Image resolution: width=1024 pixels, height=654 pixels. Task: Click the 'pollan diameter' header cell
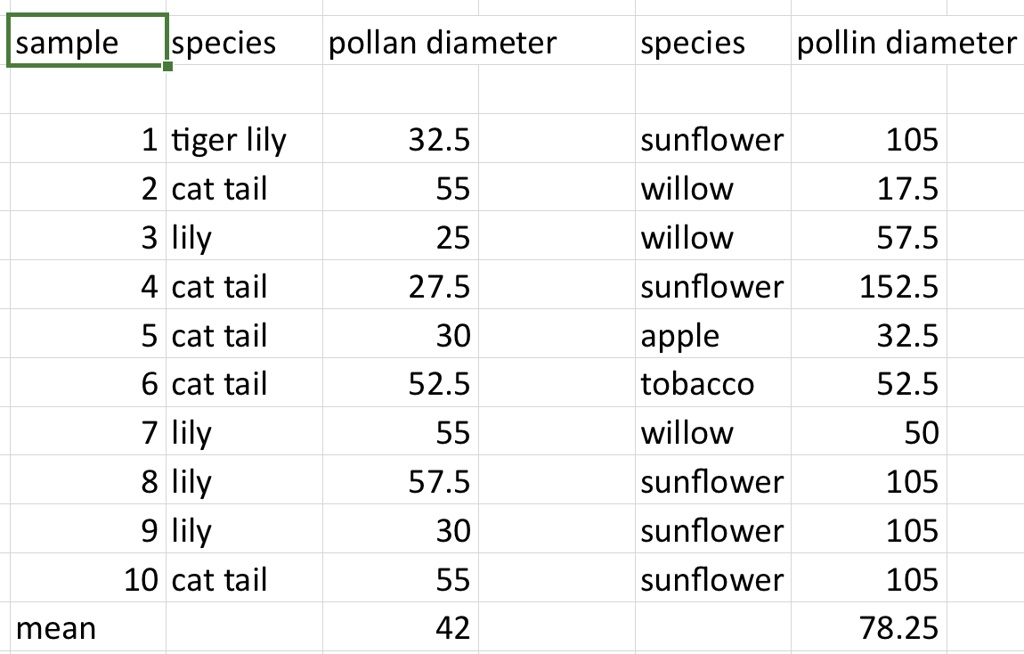click(x=400, y=41)
